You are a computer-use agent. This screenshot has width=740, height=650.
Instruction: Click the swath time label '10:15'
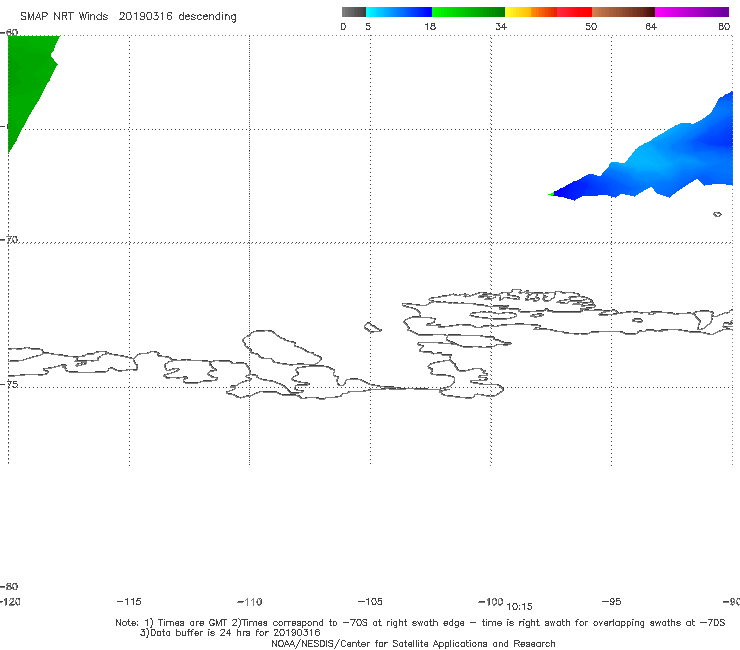519,607
